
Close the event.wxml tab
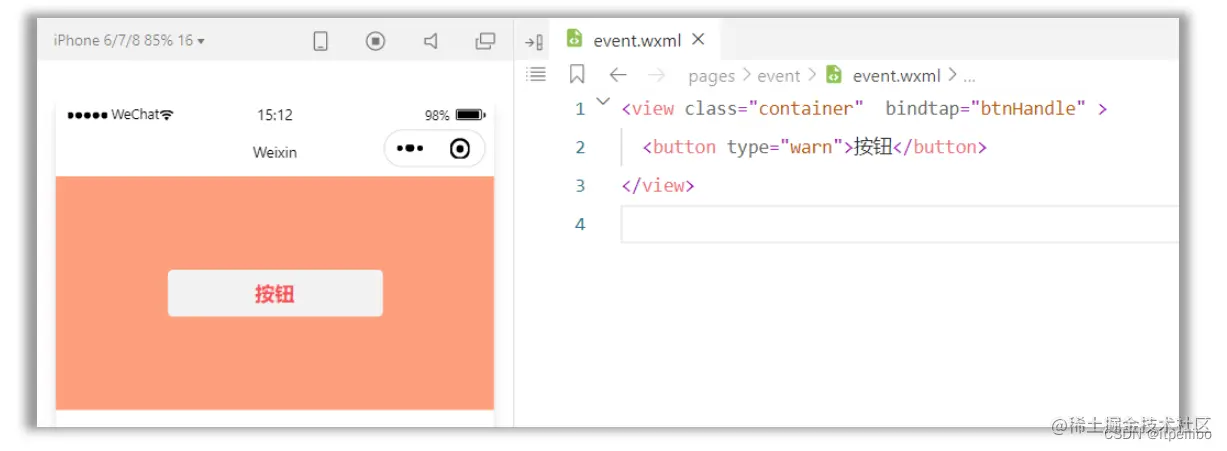698,39
